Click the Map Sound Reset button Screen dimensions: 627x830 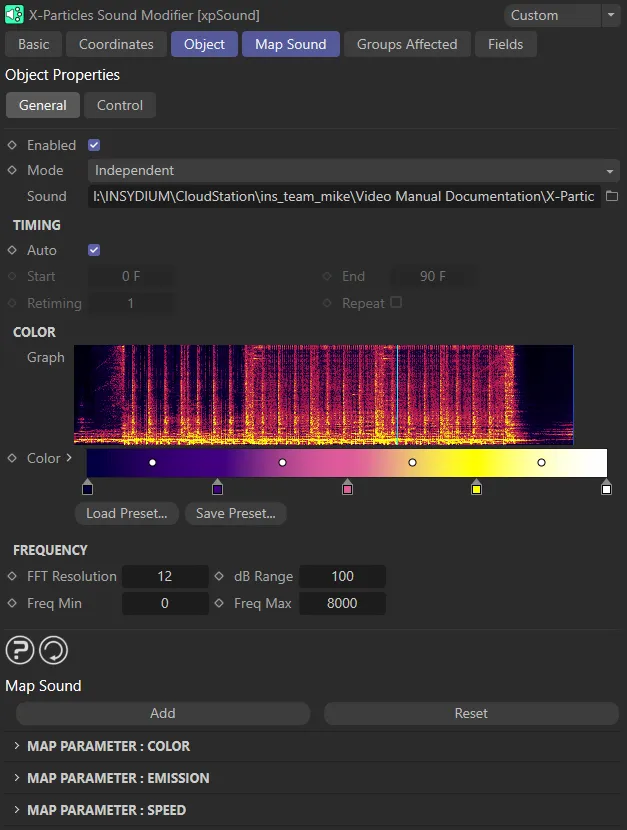click(471, 713)
